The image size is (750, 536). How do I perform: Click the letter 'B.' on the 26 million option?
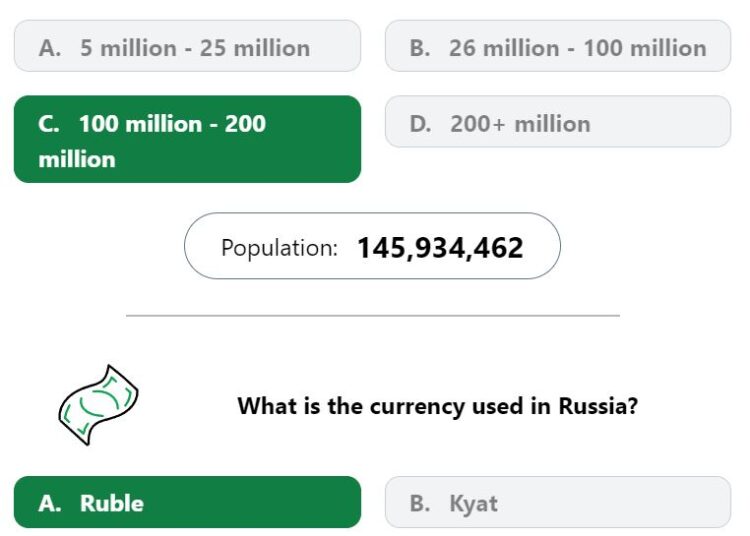click(x=420, y=48)
